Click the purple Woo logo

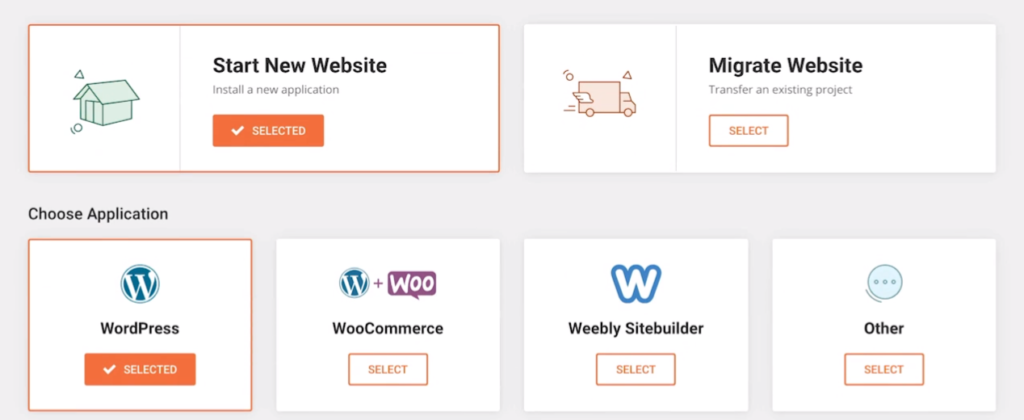(x=412, y=284)
